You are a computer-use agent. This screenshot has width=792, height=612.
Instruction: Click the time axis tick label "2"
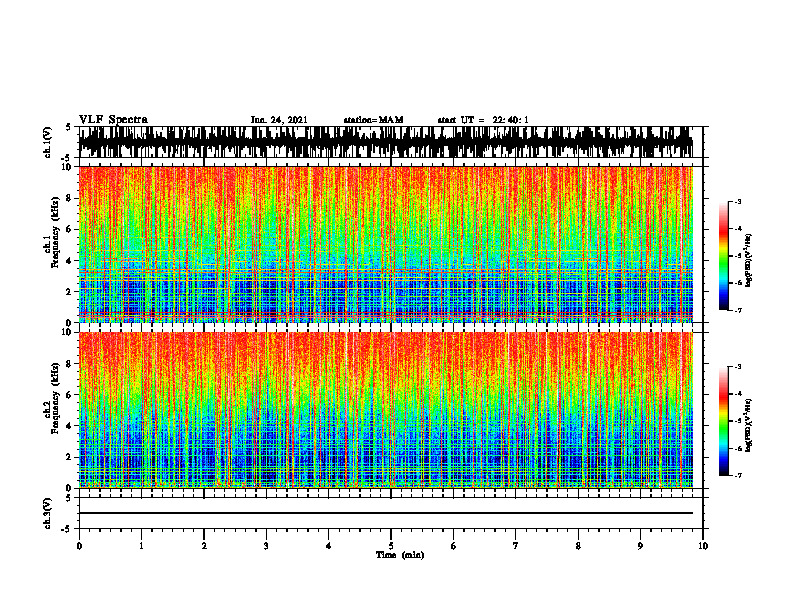click(204, 546)
